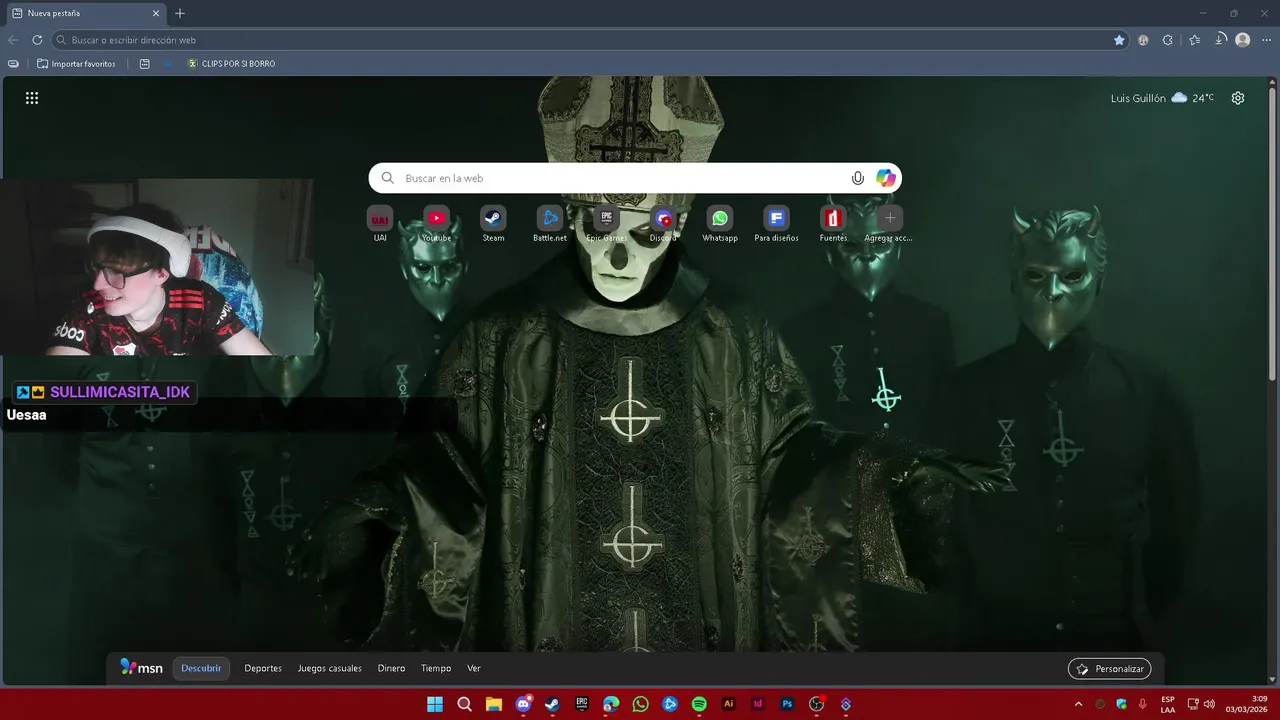Open File Explorer from taskbar

[494, 704]
